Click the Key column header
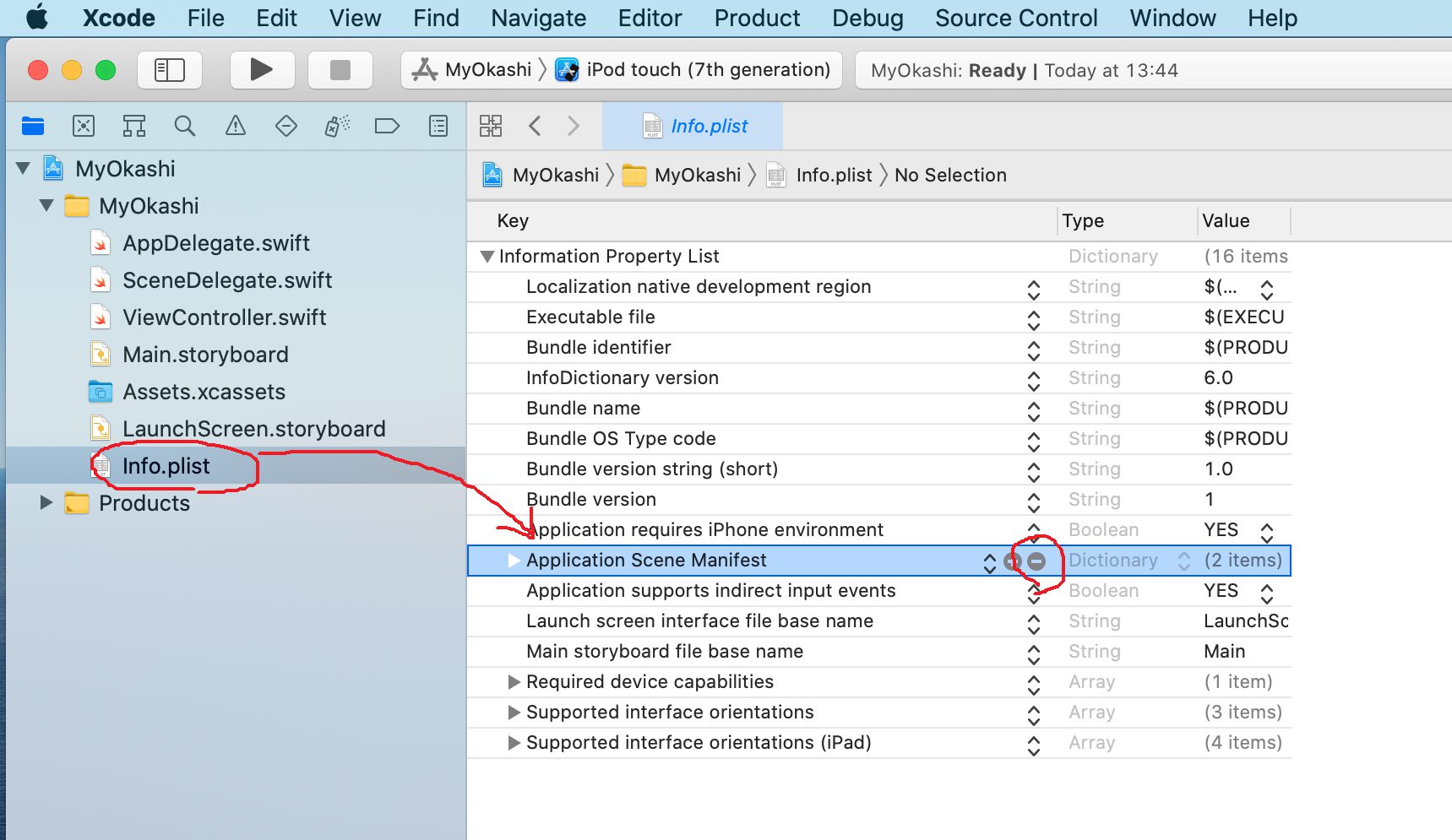The image size is (1452, 840). pyautogui.click(x=513, y=220)
